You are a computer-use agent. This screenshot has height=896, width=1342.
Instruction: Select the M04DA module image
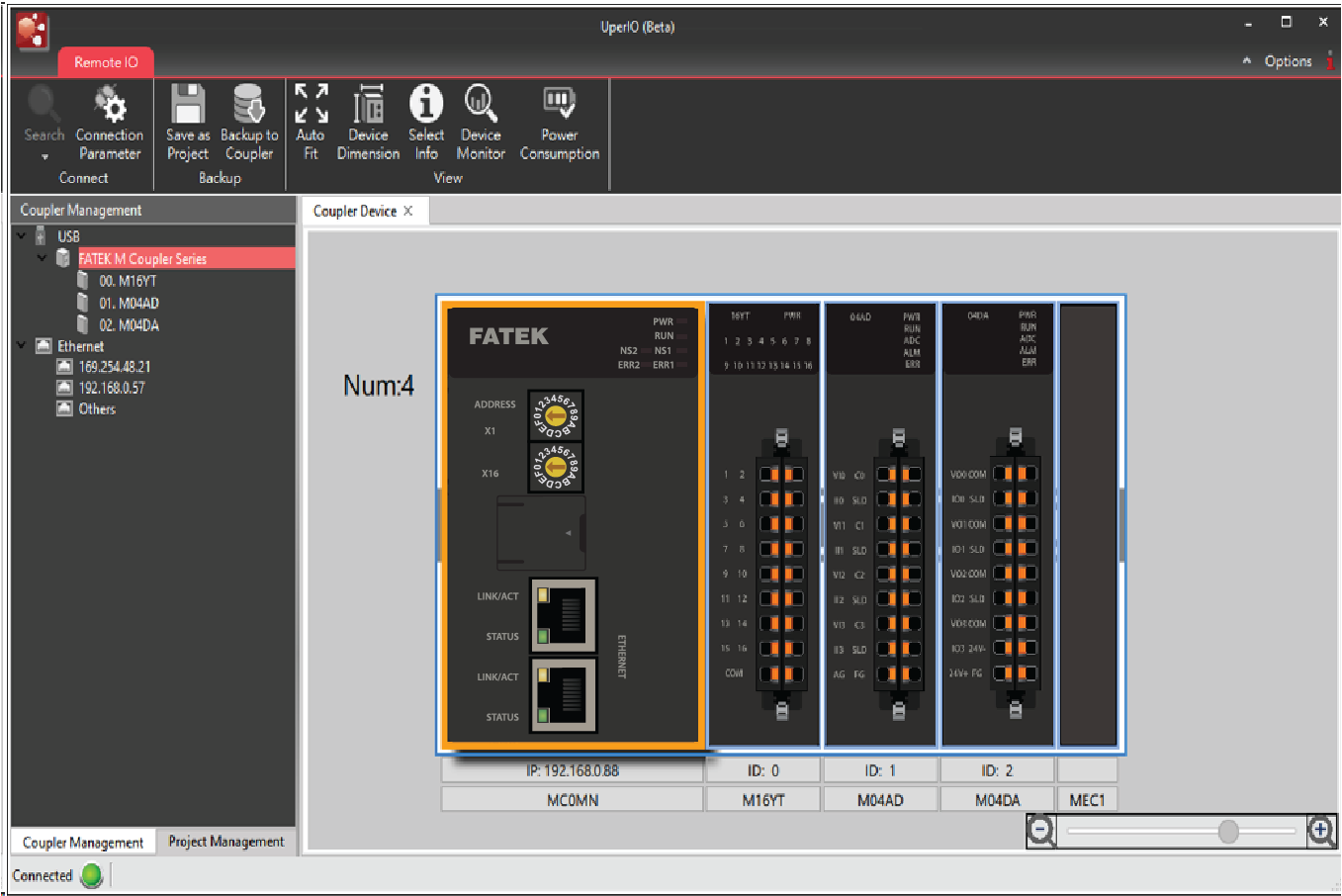997,524
